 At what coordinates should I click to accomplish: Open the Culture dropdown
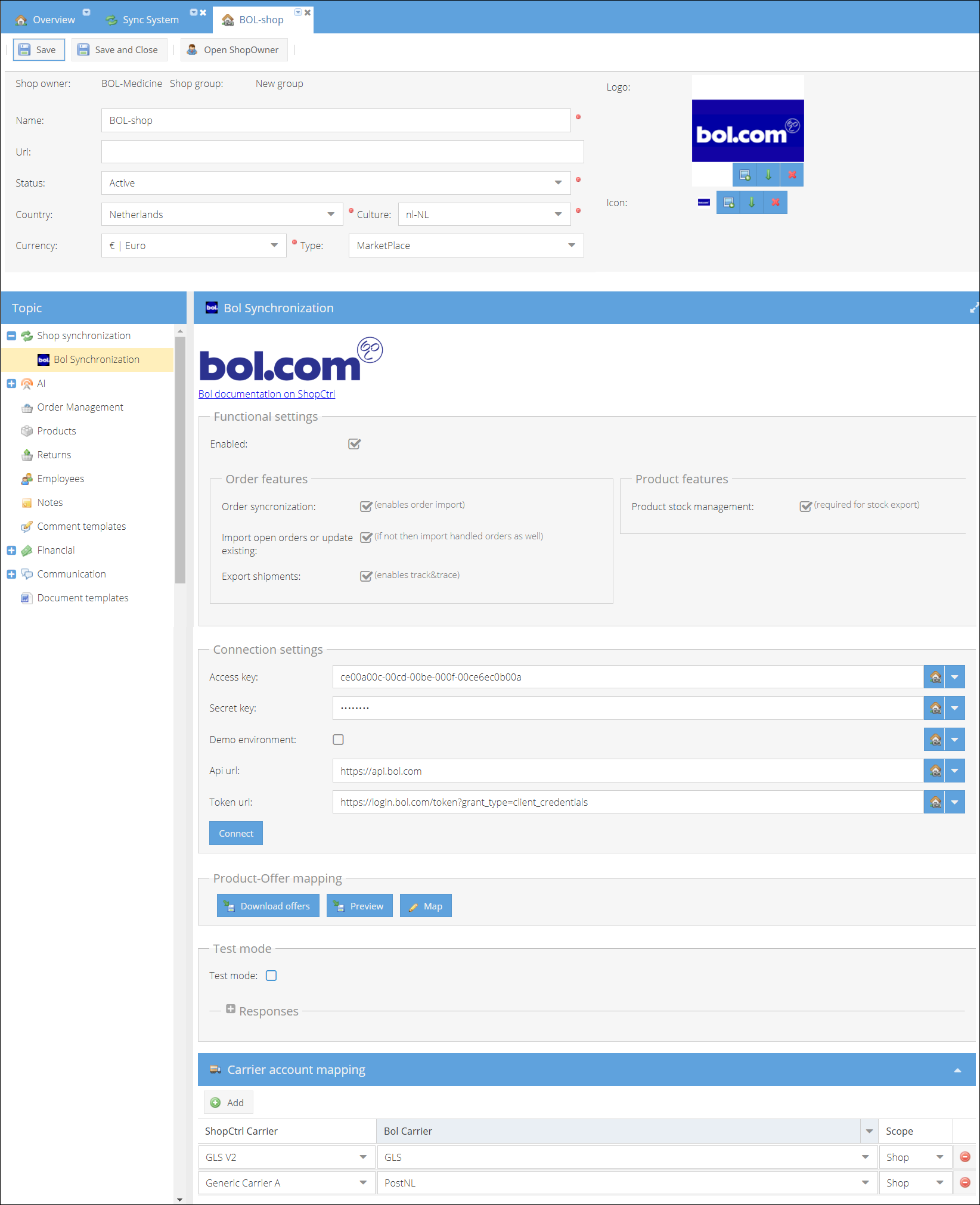pos(558,215)
